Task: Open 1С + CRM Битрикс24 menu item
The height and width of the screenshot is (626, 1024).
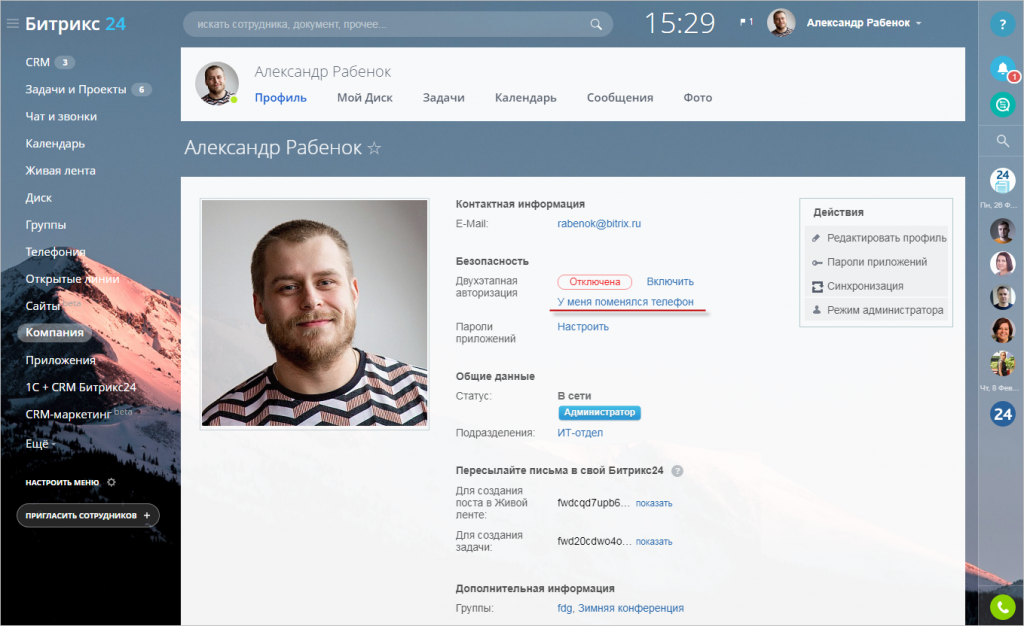Action: click(81, 387)
